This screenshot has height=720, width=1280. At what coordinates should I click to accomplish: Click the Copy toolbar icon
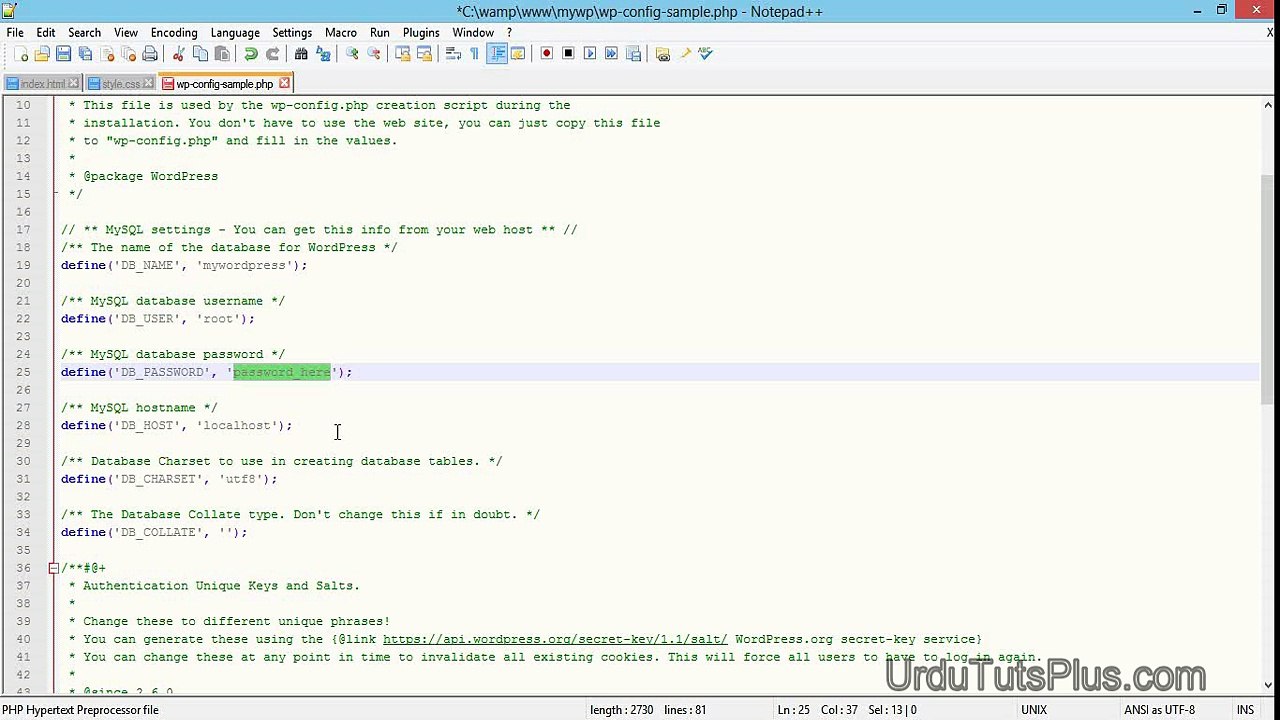coord(200,53)
